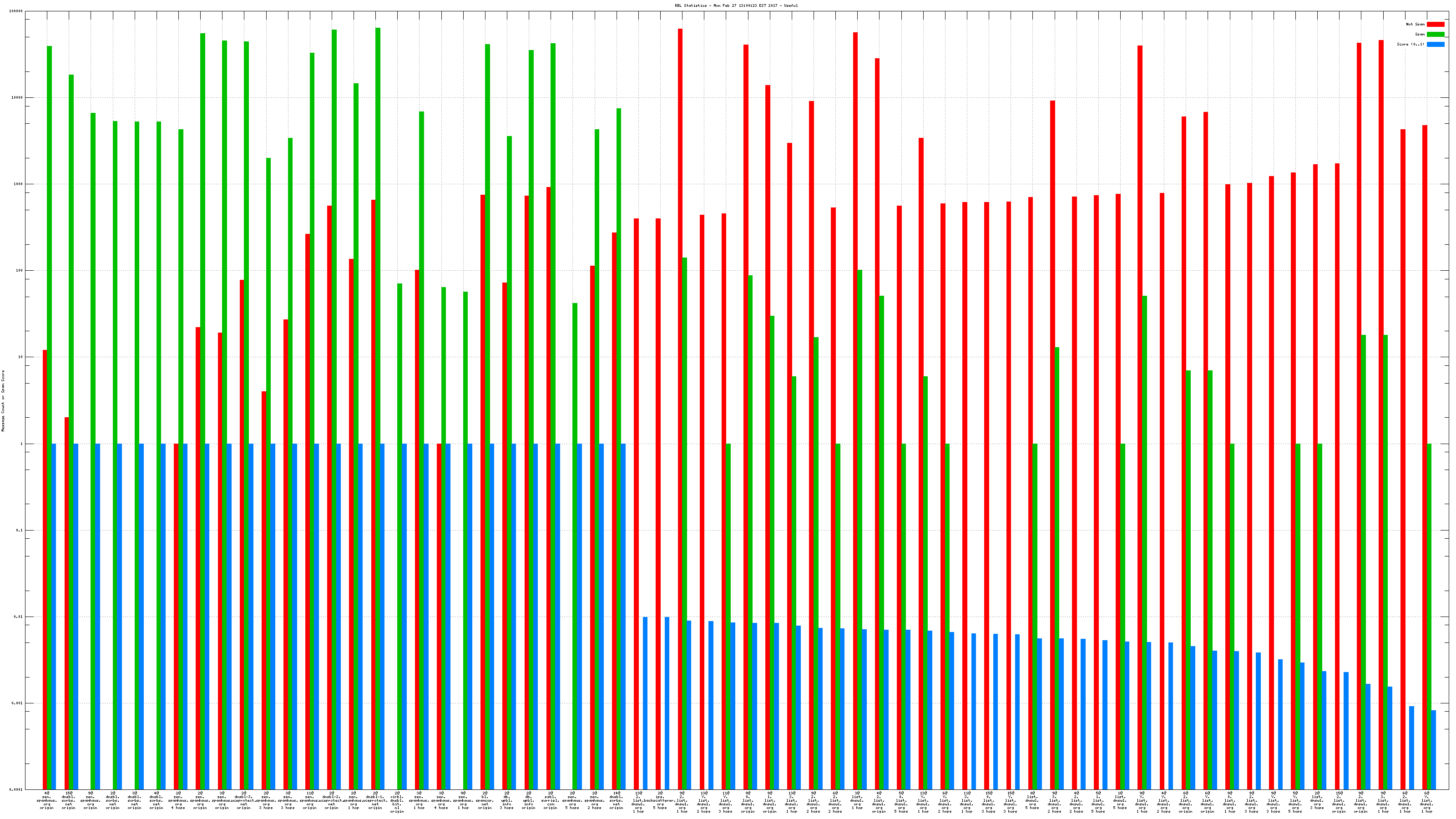This screenshot has width=1456, height=819.
Task: Click the vertical 'Message Count or Spam Score' axis label
Action: (3, 401)
